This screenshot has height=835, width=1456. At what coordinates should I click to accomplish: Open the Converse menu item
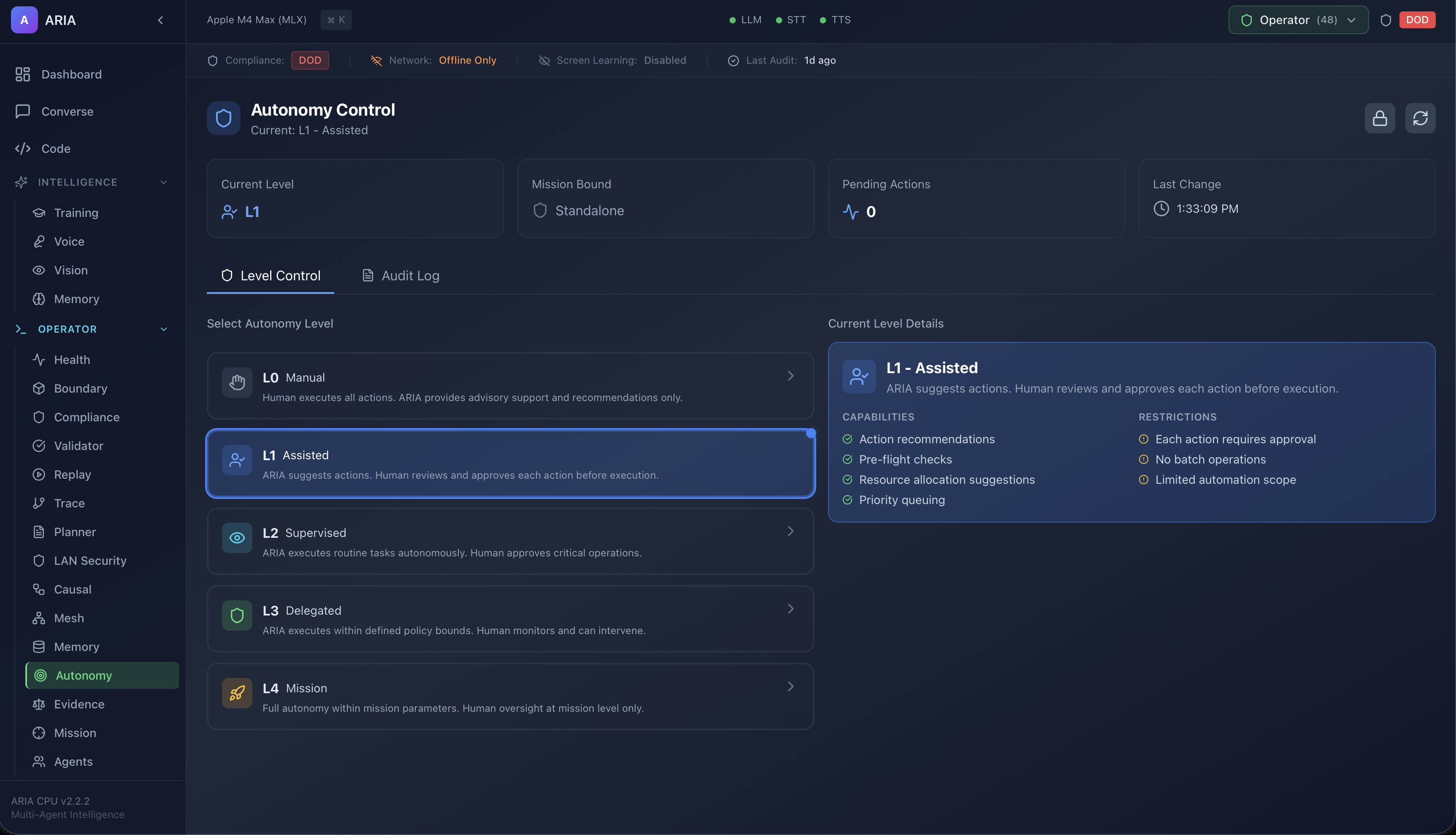click(x=67, y=111)
